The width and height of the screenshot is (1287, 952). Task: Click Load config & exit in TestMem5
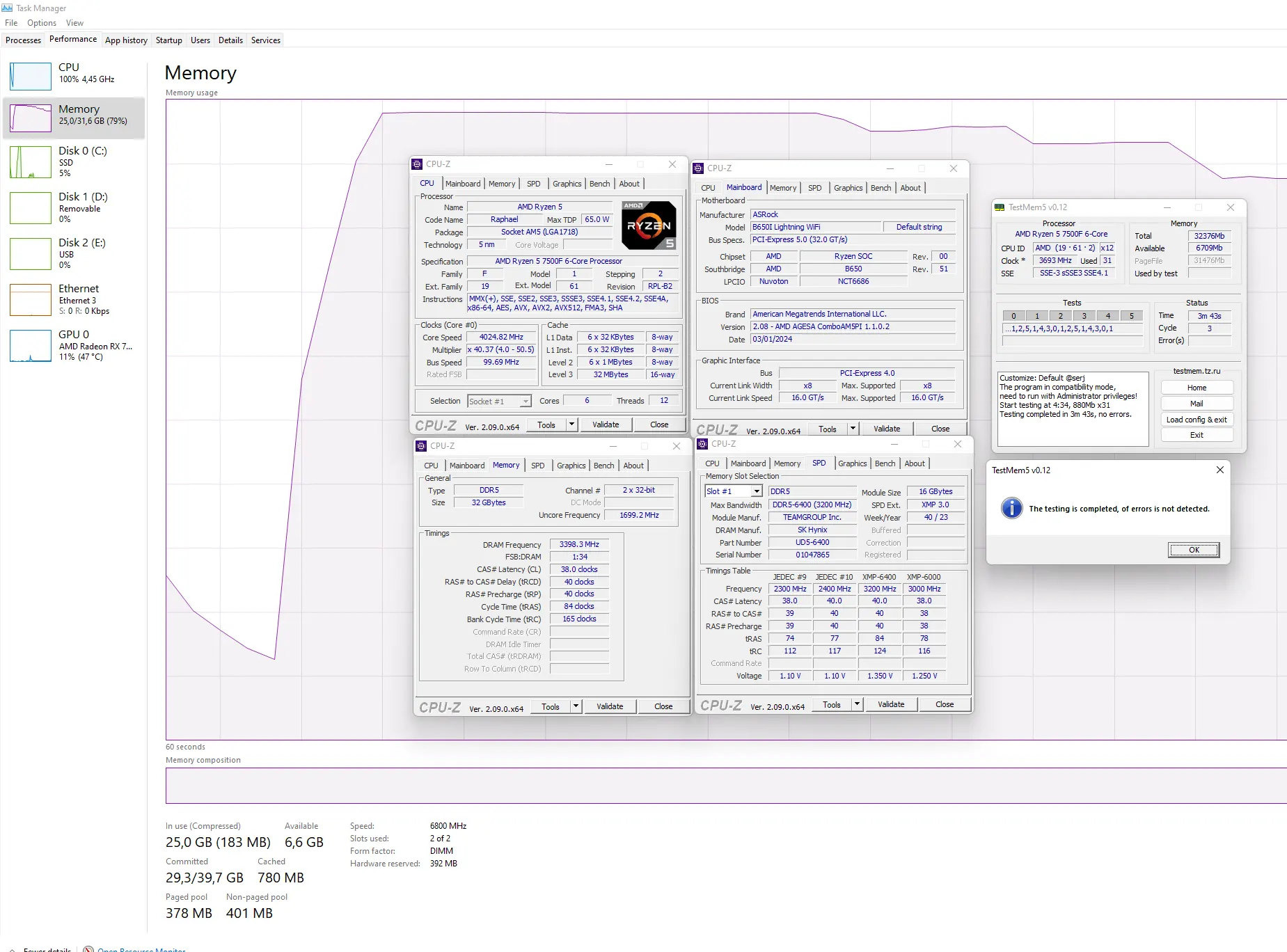point(1197,420)
